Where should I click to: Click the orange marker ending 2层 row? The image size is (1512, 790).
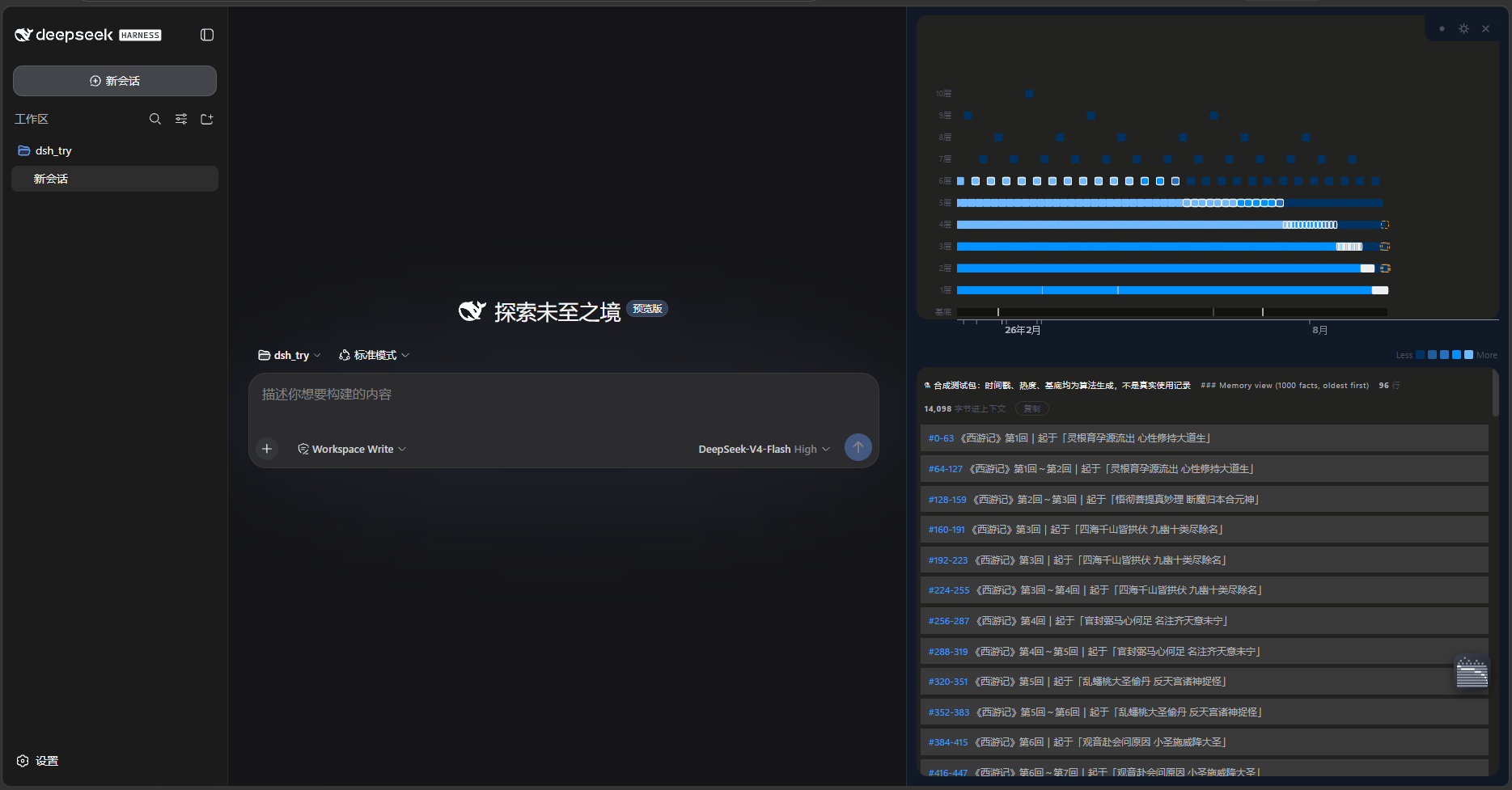(x=1385, y=268)
